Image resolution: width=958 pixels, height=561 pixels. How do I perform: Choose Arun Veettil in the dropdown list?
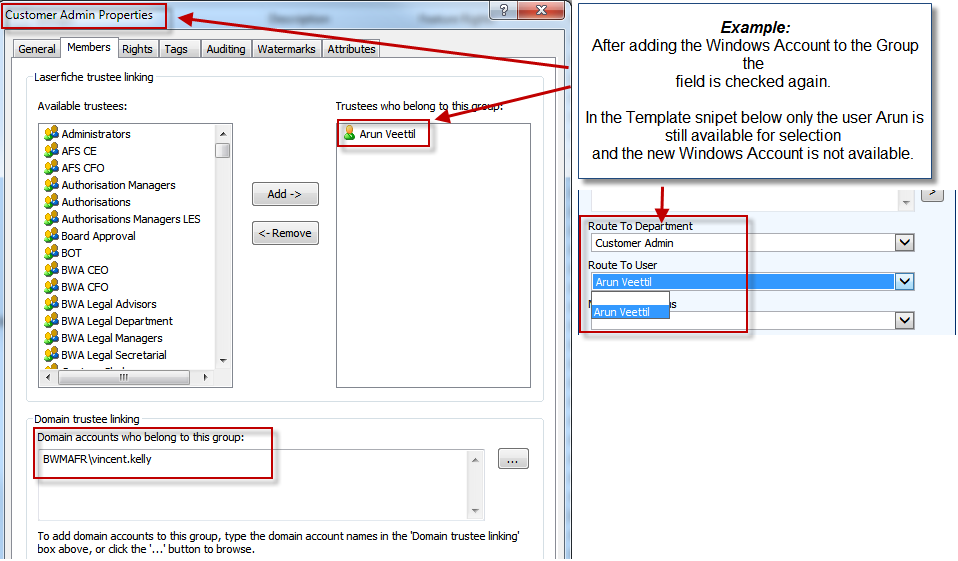pyautogui.click(x=630, y=312)
